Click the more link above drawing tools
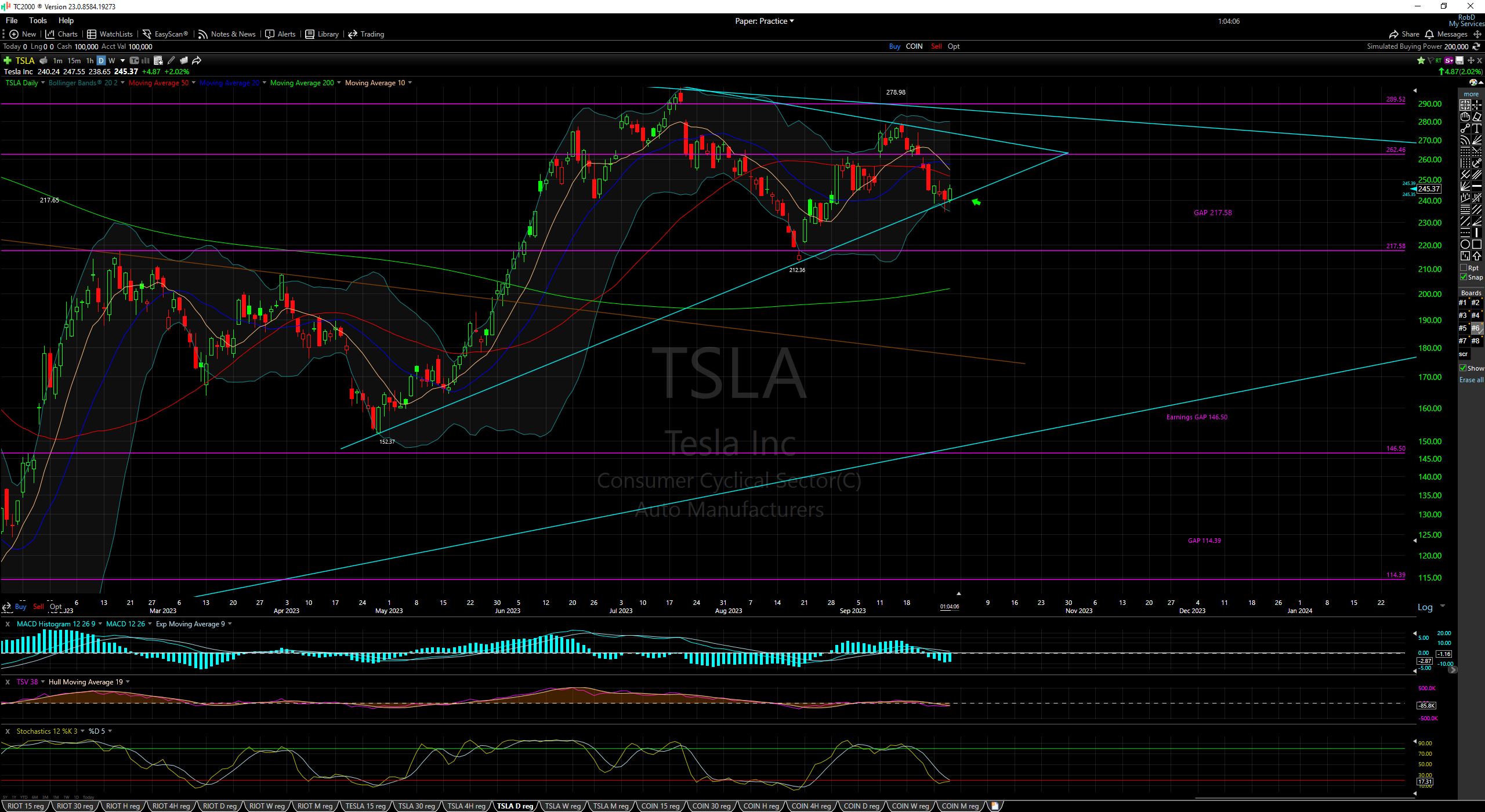 1471,94
